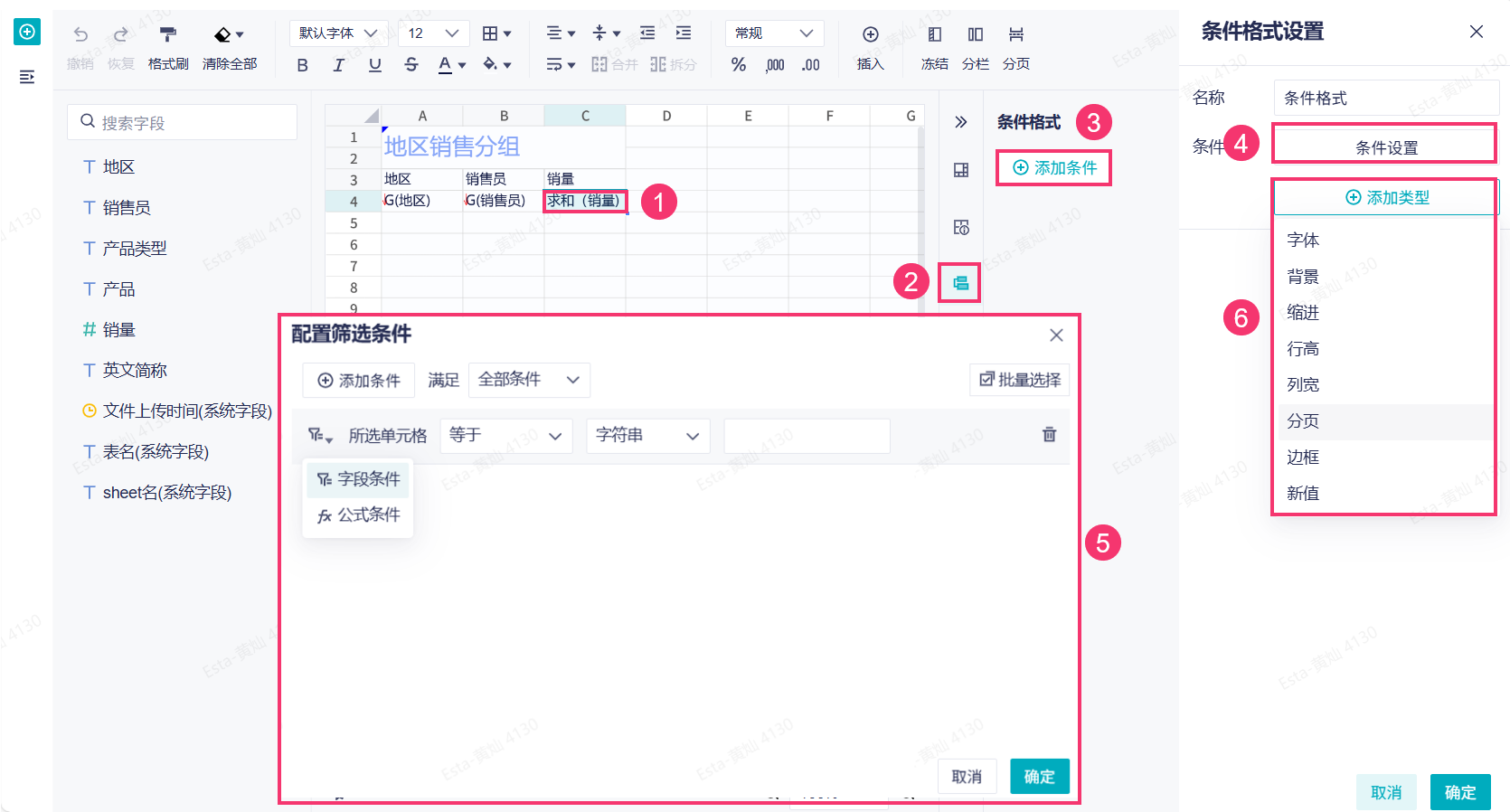Choose 分页 from the add type list

pos(1383,421)
